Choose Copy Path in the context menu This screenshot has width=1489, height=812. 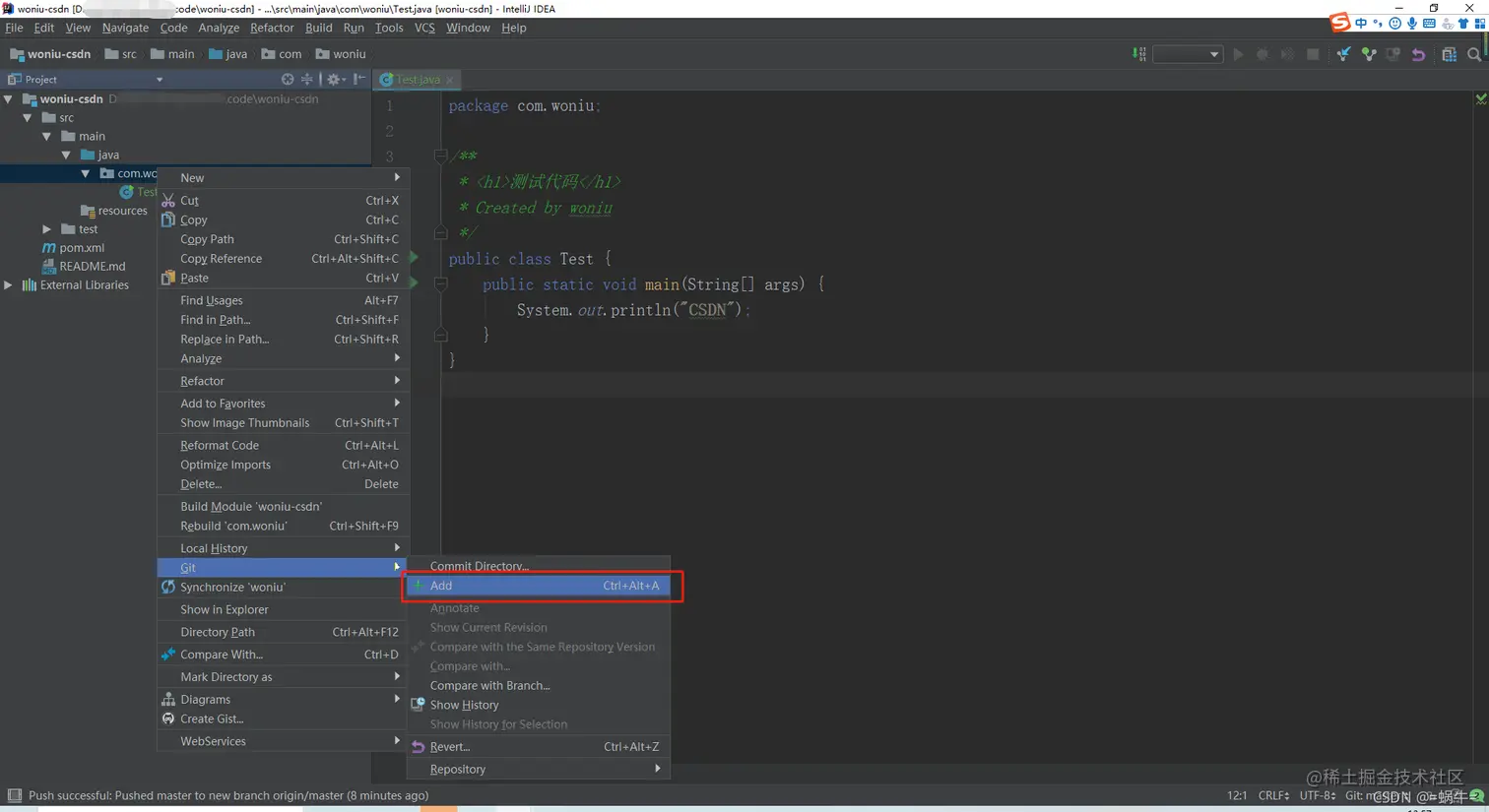click(x=284, y=239)
